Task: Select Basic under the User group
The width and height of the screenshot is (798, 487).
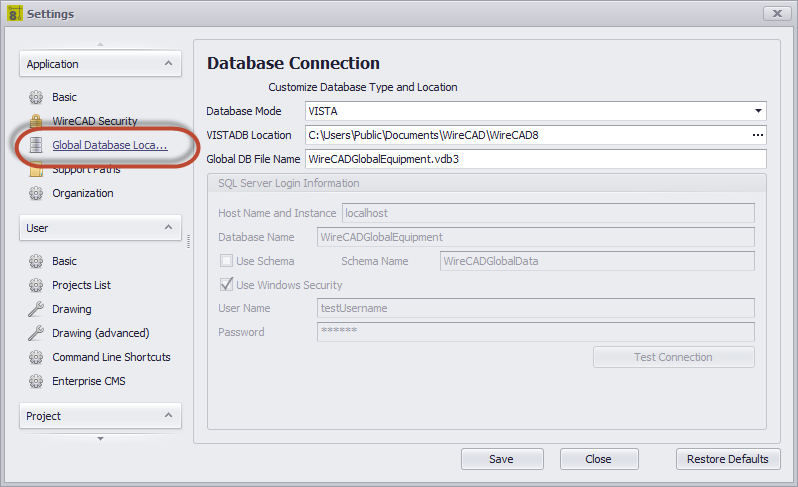Action: [x=64, y=261]
